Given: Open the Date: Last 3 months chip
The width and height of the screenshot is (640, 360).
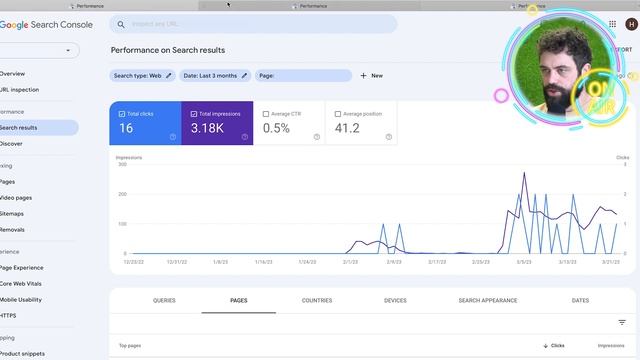Looking at the screenshot, I should pyautogui.click(x=215, y=76).
